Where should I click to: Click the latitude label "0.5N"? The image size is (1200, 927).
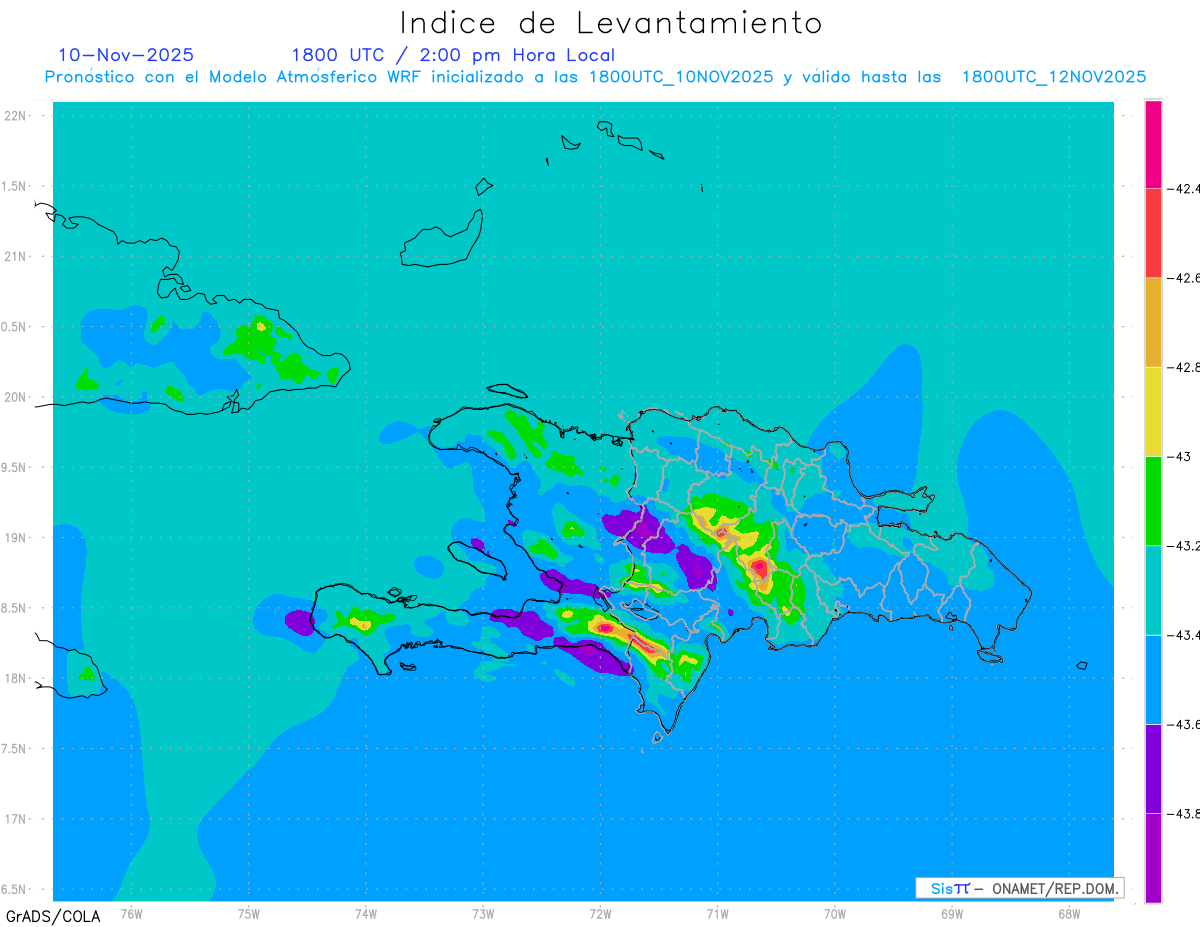[15, 327]
